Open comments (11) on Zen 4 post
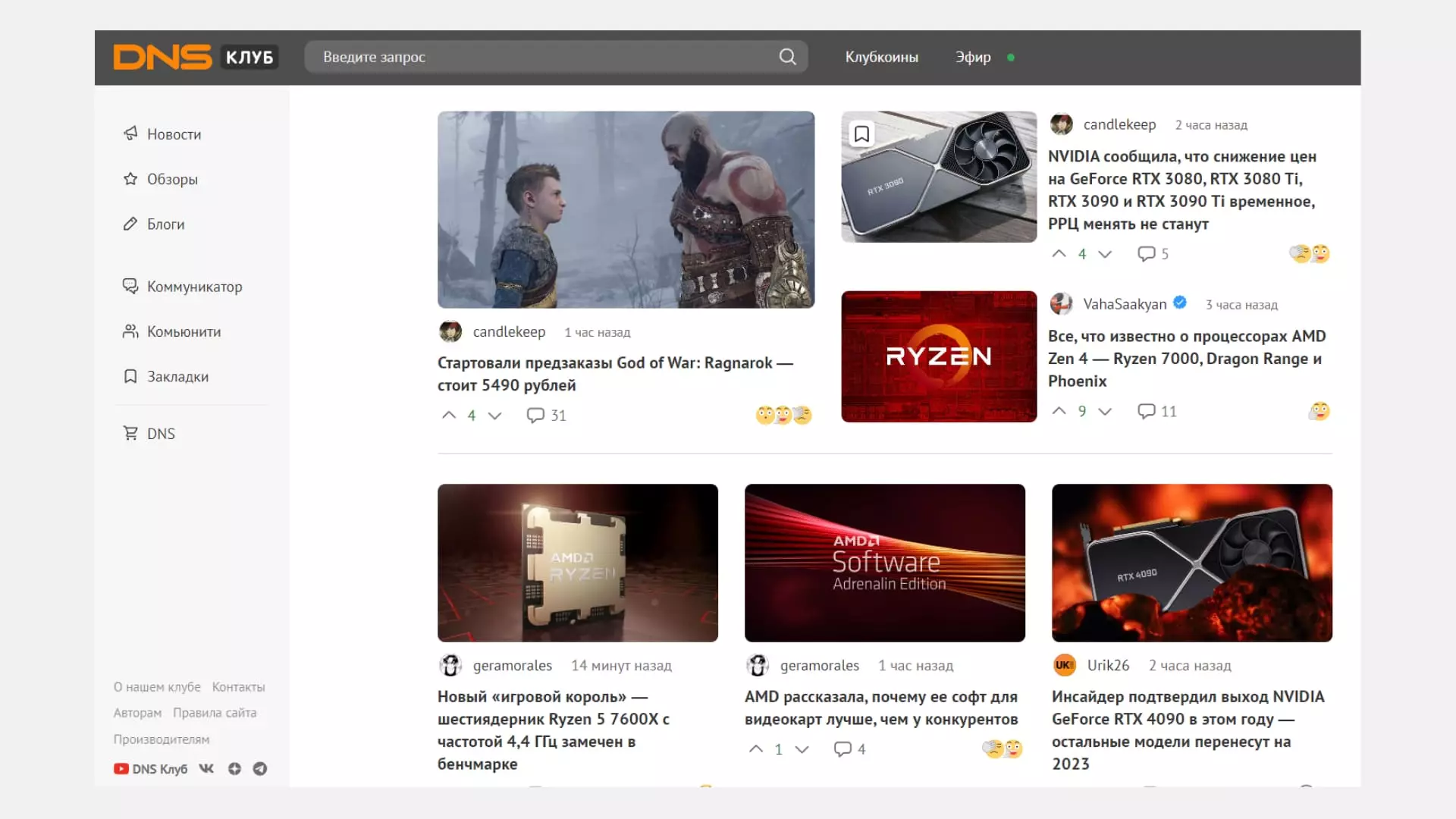This screenshot has height=819, width=1456. (x=1157, y=410)
